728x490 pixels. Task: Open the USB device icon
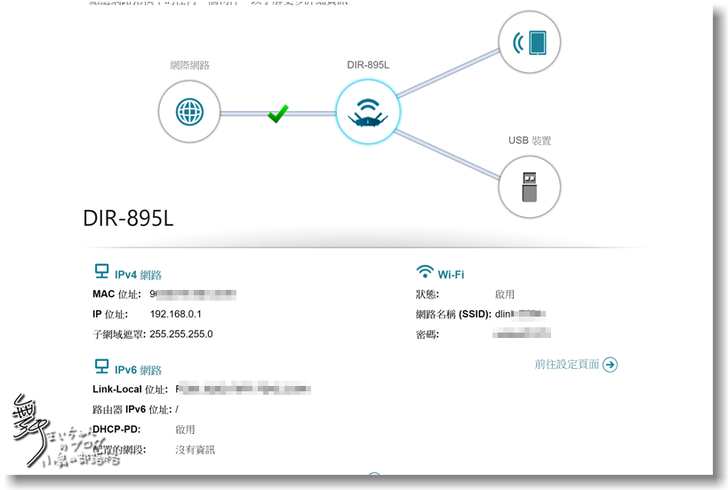coord(529,187)
